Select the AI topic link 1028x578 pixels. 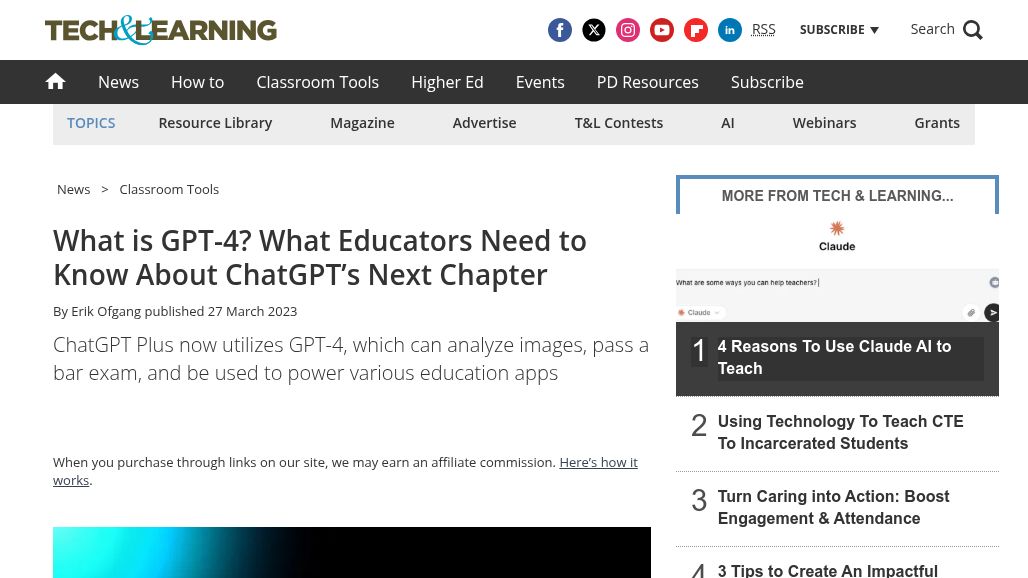pyautogui.click(x=728, y=123)
